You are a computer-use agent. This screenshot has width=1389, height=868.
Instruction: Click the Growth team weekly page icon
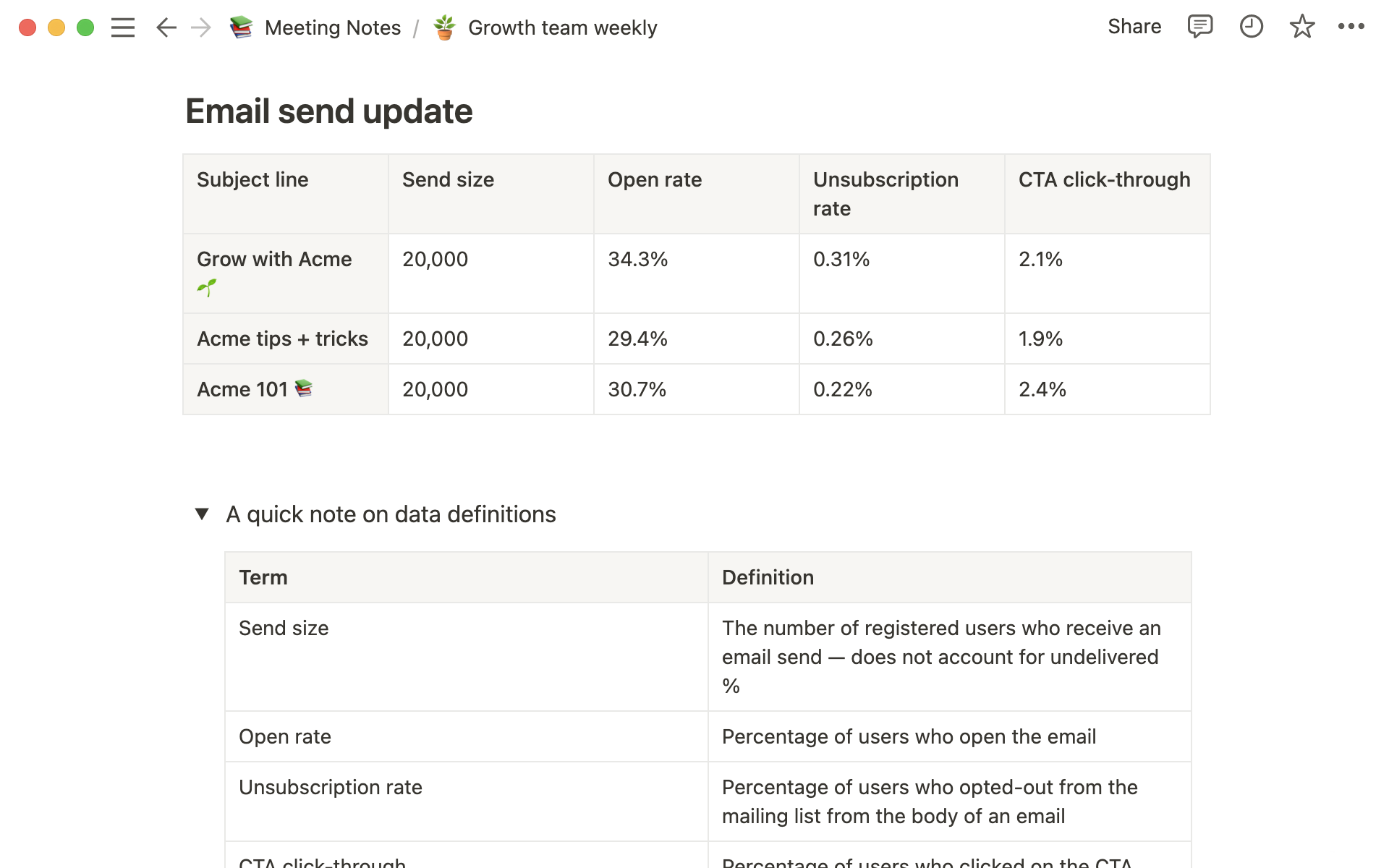444,28
